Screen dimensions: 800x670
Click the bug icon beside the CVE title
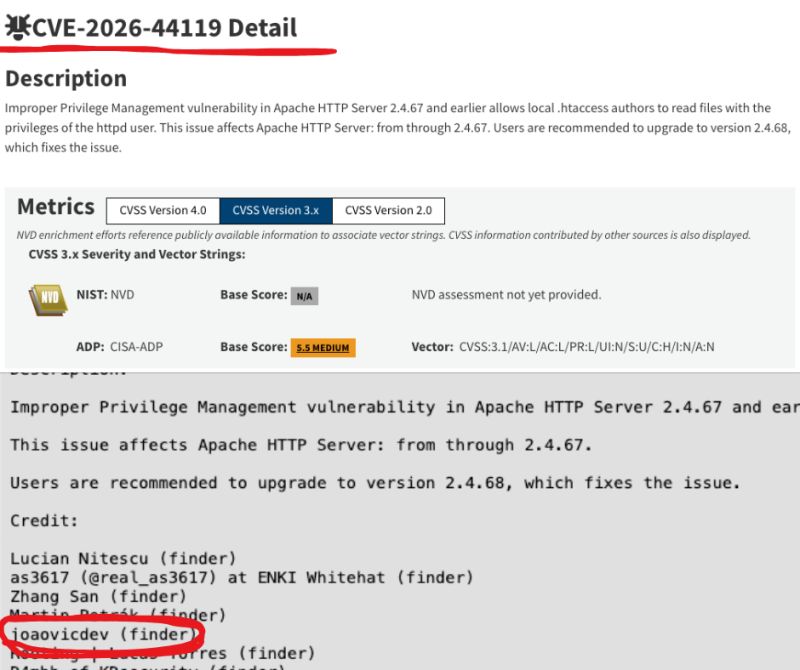pyautogui.click(x=18, y=27)
